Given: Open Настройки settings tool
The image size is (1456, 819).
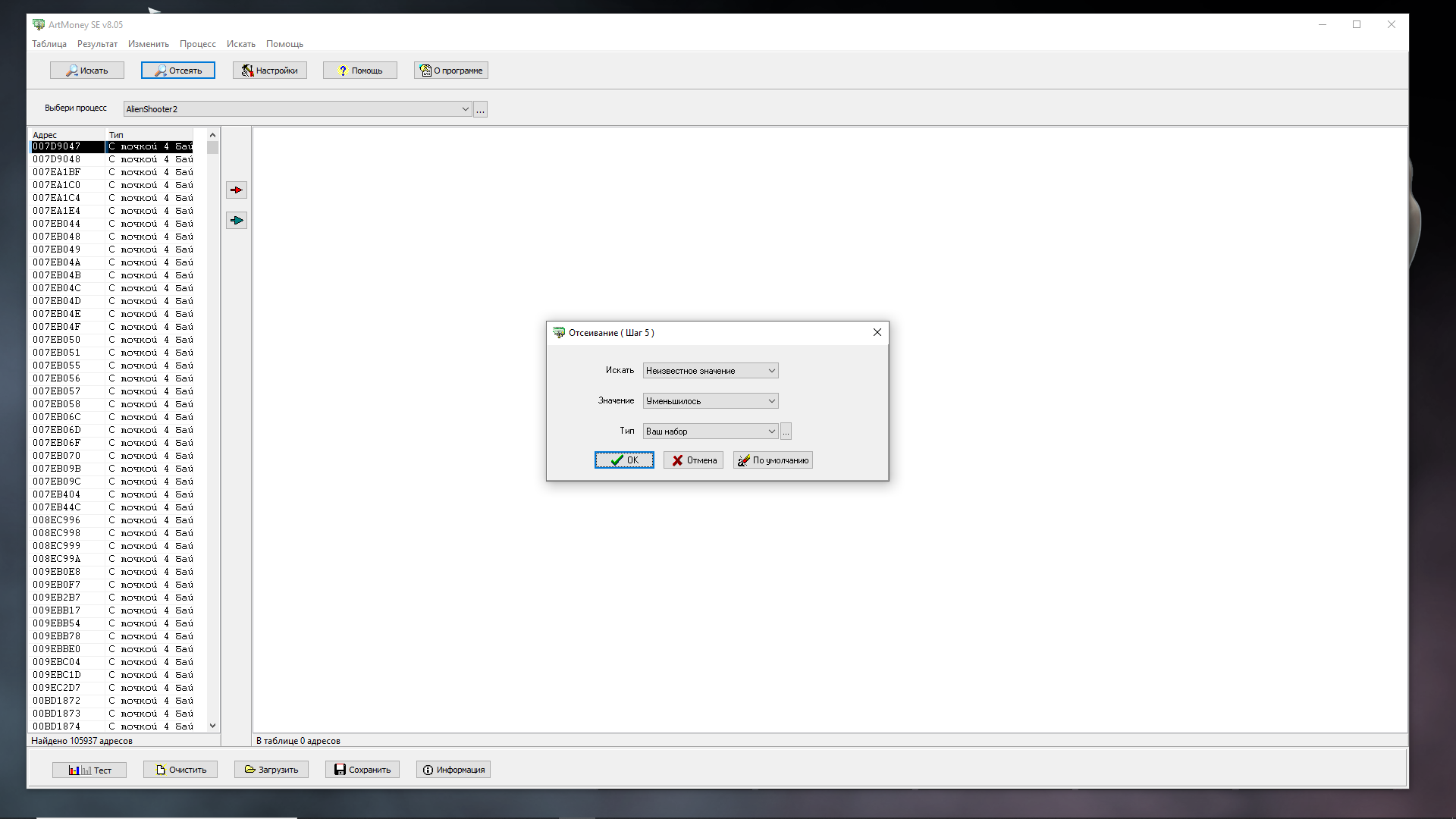Looking at the screenshot, I should 269,71.
